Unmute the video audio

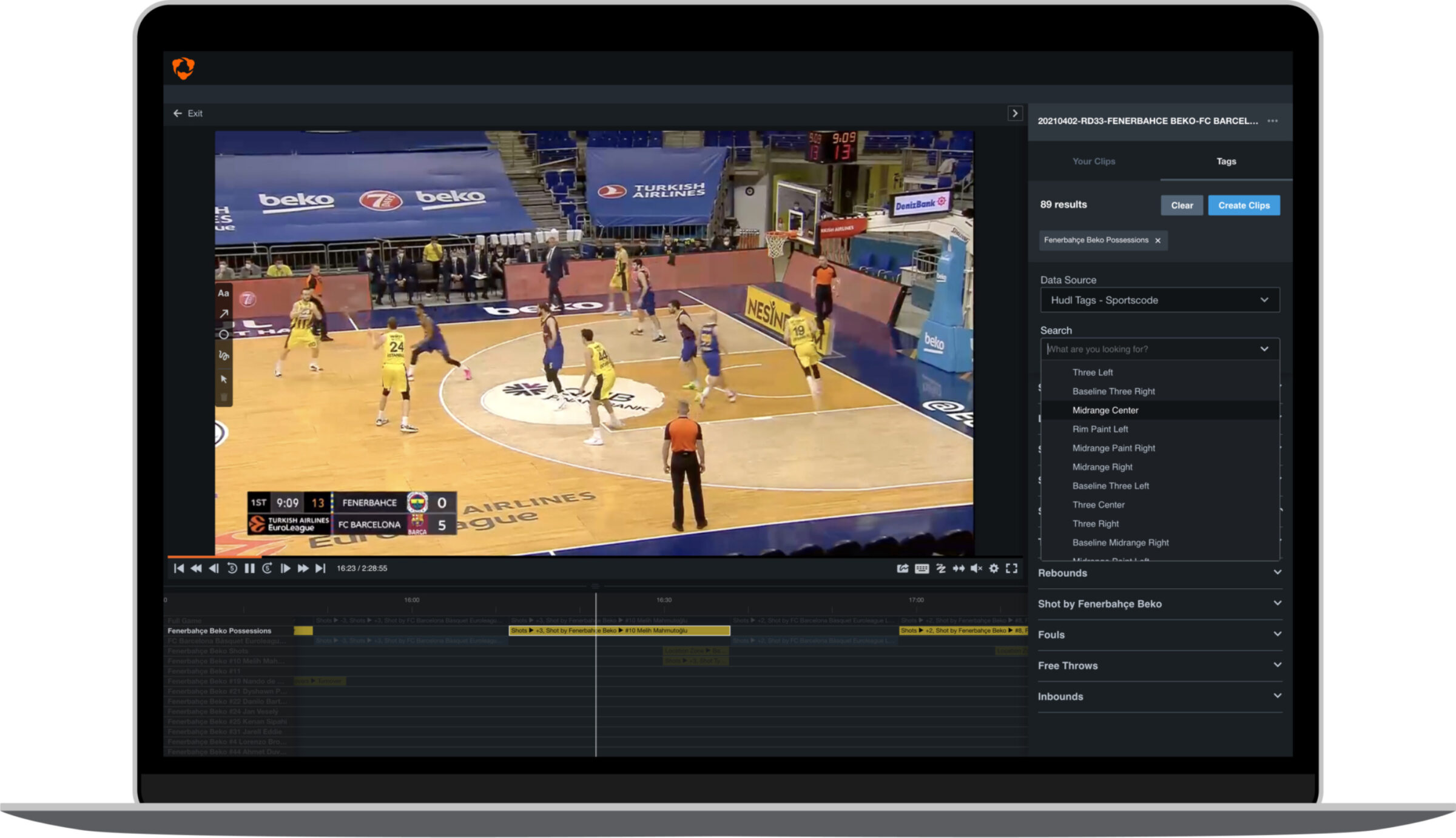pos(976,568)
